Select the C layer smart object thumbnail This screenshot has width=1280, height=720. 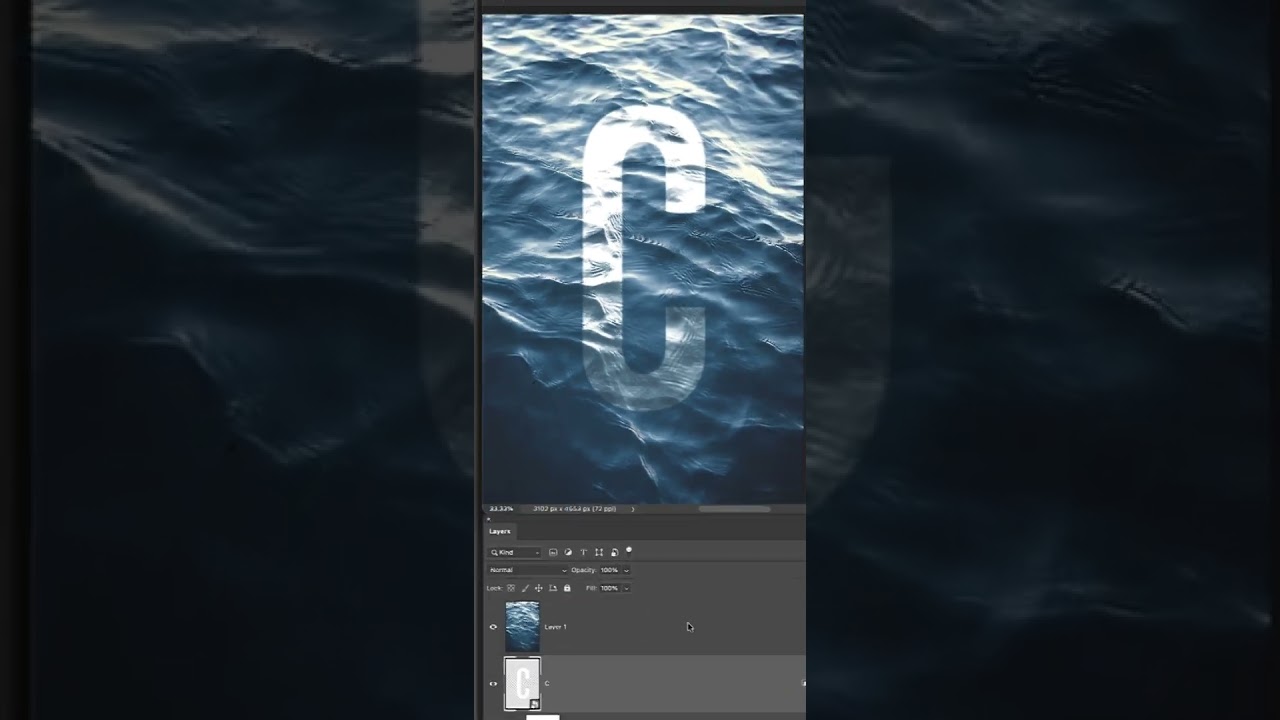pos(522,684)
